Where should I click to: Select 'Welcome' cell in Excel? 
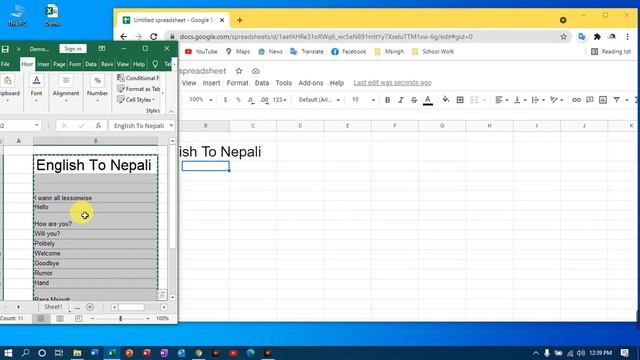click(x=96, y=253)
